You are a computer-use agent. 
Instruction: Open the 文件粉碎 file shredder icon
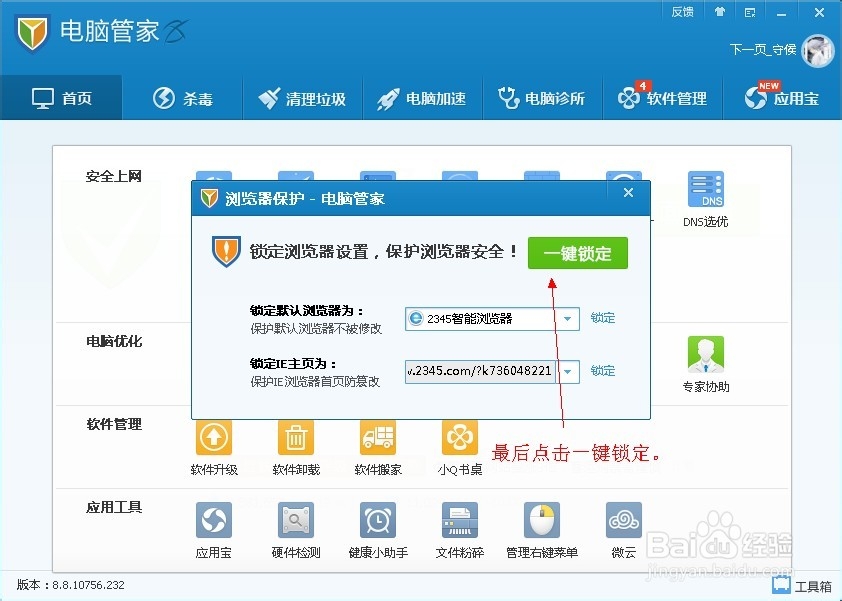point(460,520)
